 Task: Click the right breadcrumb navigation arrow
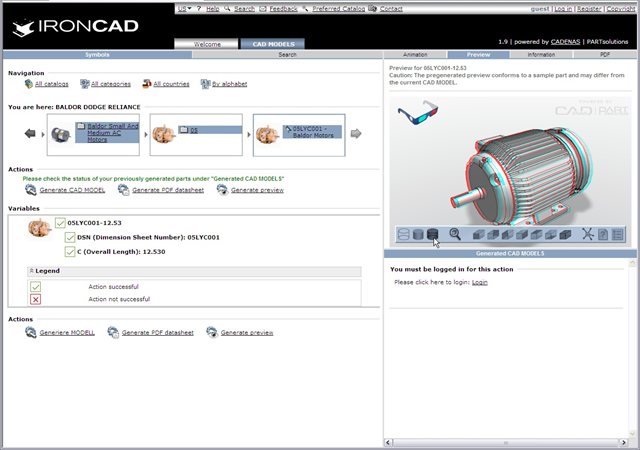(x=356, y=134)
